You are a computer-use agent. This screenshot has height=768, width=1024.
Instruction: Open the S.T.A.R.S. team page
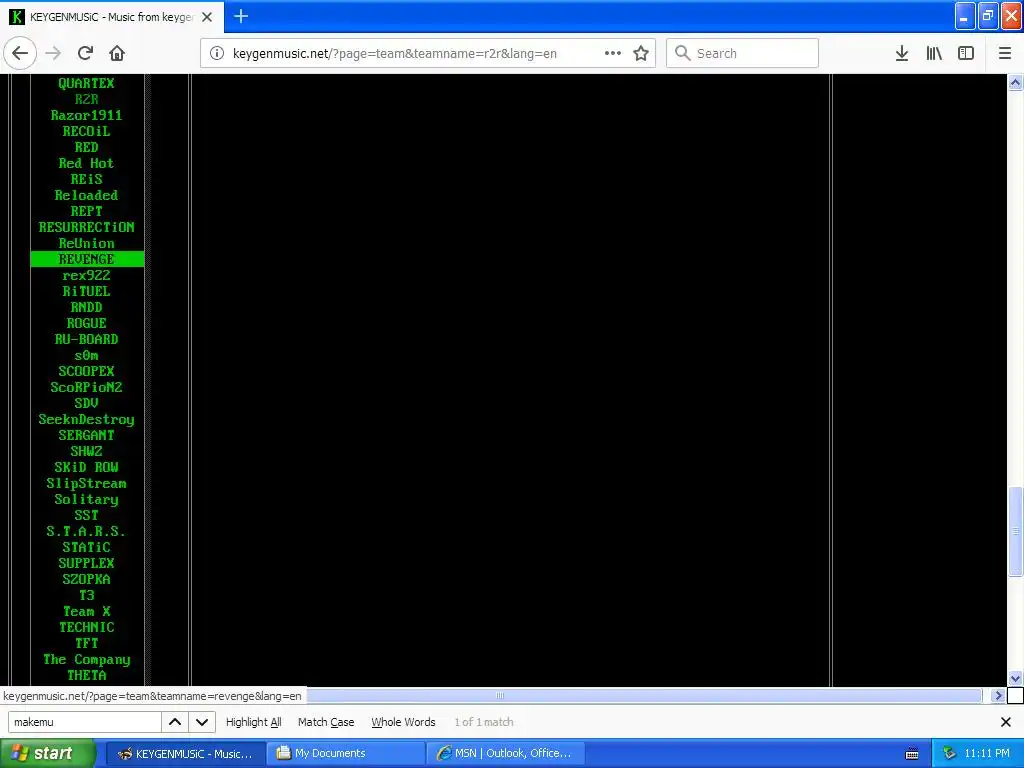pyautogui.click(x=86, y=531)
